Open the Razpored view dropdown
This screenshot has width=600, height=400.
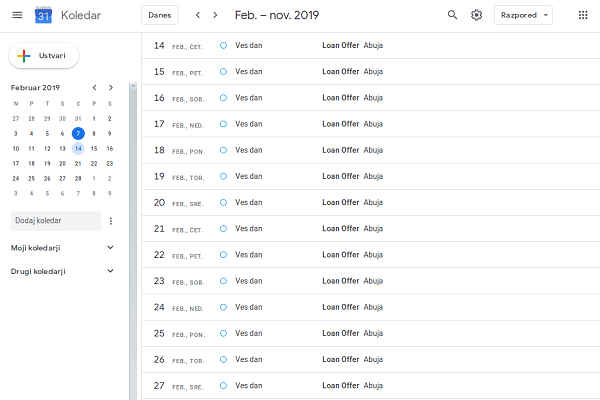(523, 15)
